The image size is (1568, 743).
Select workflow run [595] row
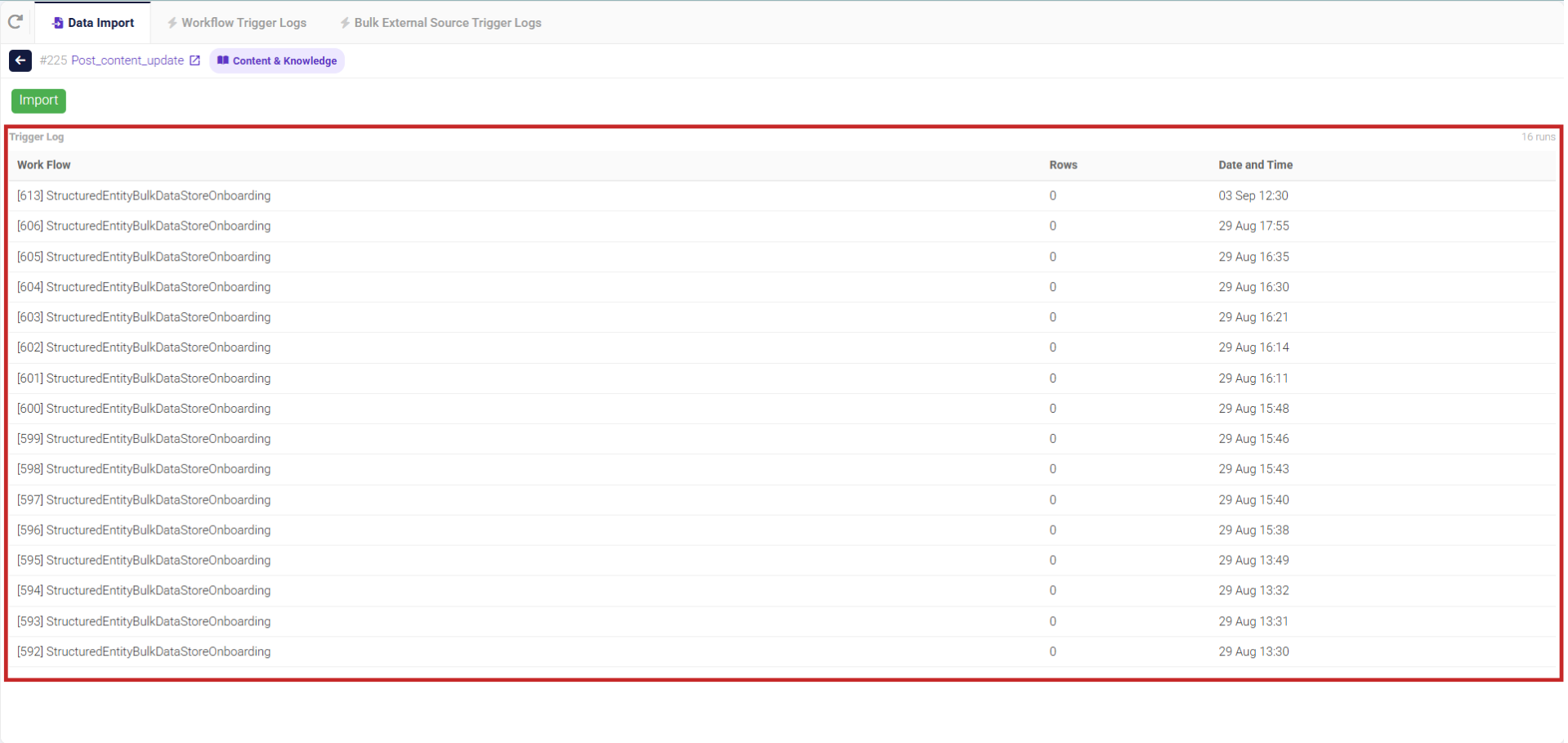point(783,561)
